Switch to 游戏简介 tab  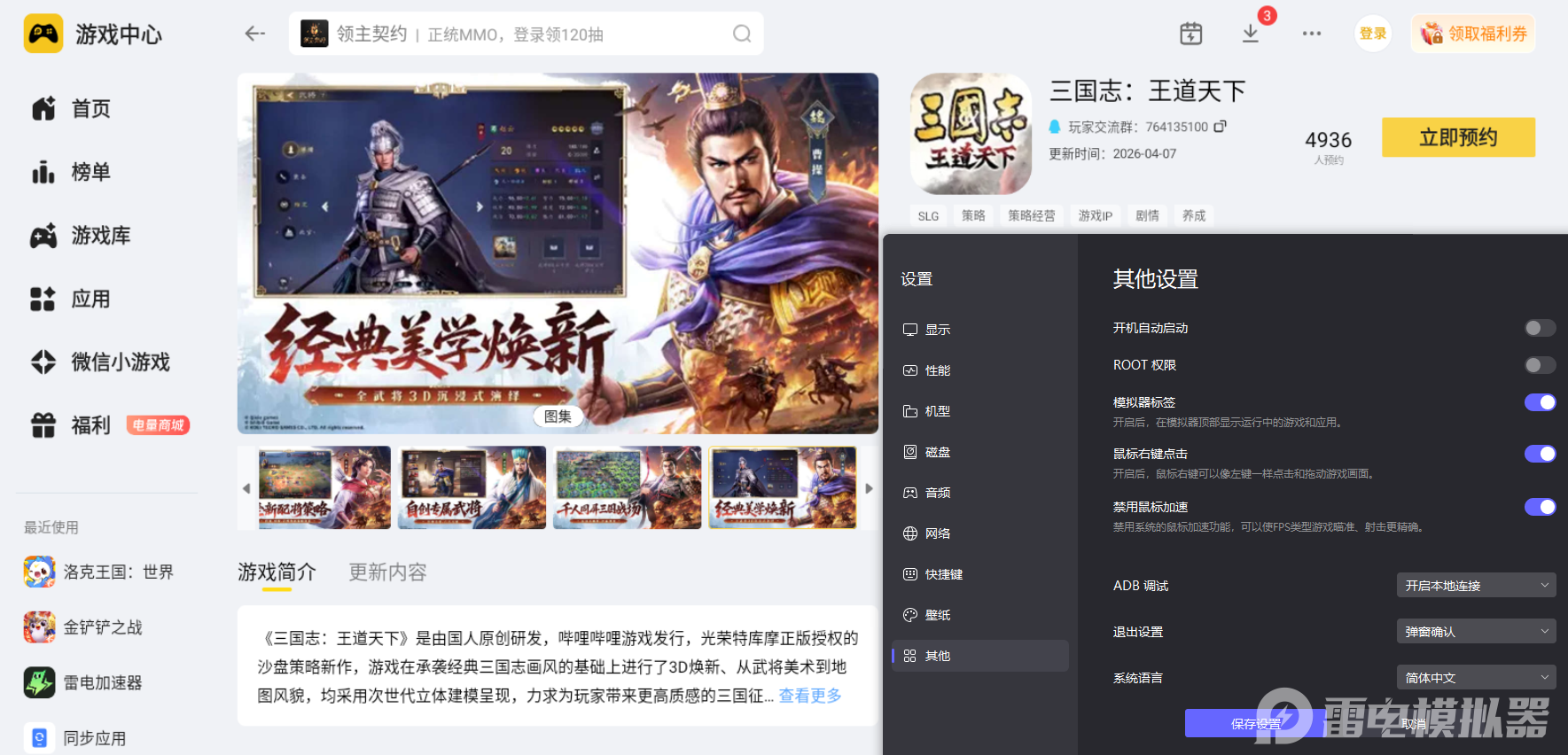277,572
